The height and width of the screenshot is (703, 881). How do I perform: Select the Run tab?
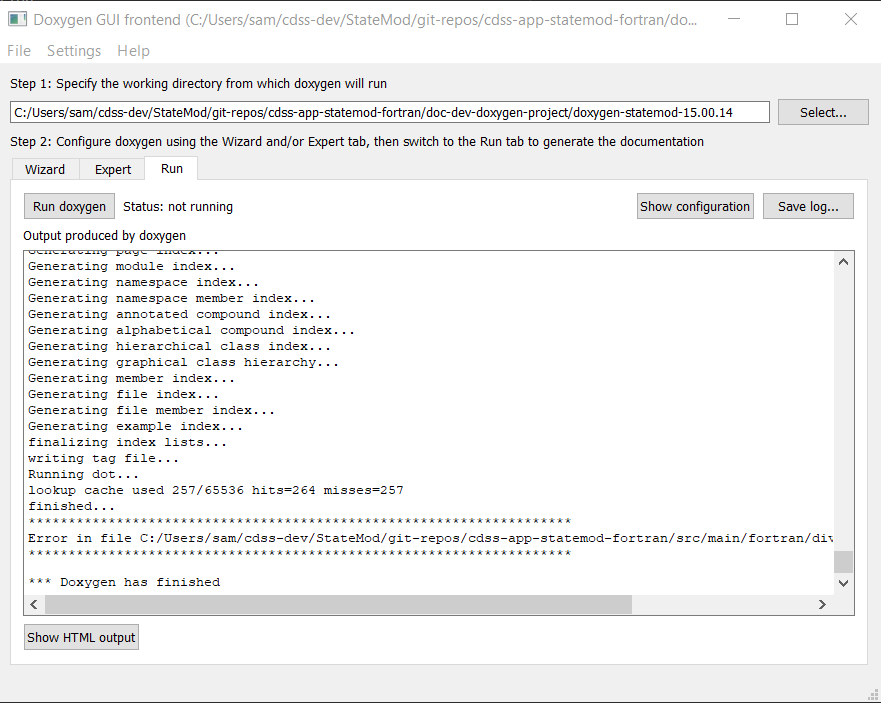click(171, 169)
